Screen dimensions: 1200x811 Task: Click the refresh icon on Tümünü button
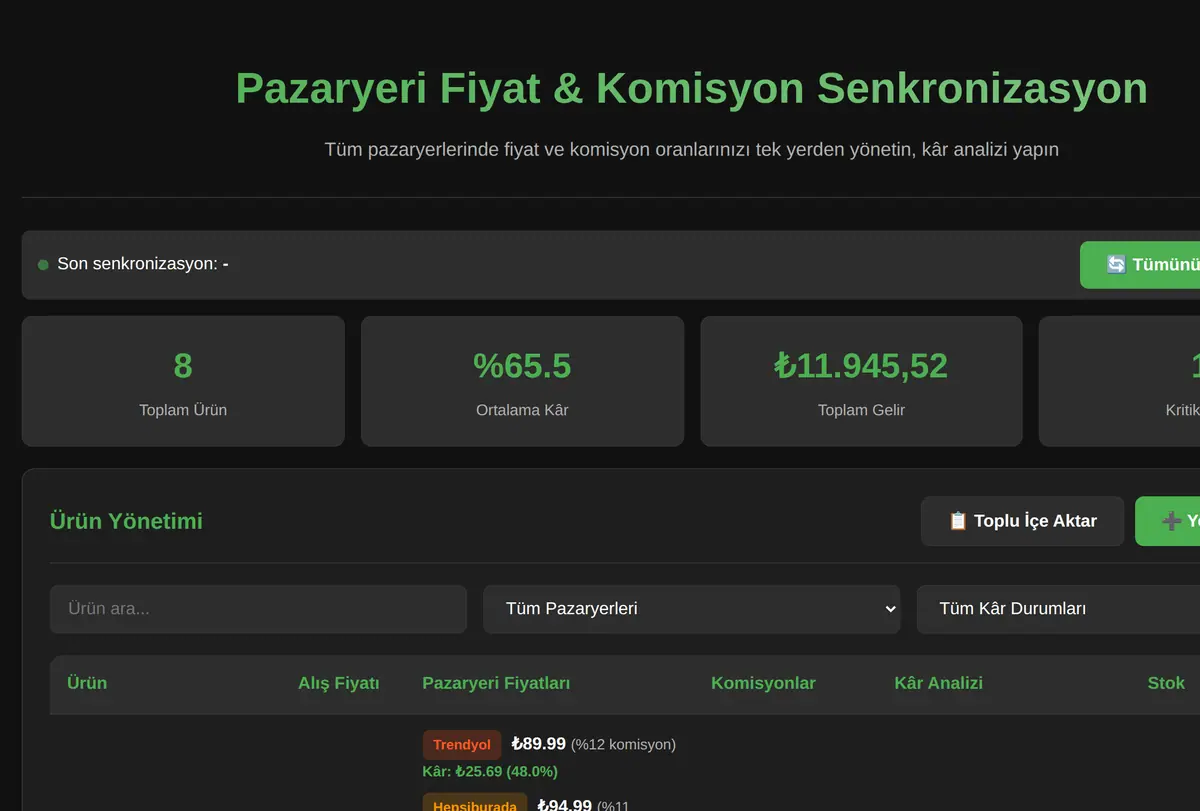coord(1116,265)
